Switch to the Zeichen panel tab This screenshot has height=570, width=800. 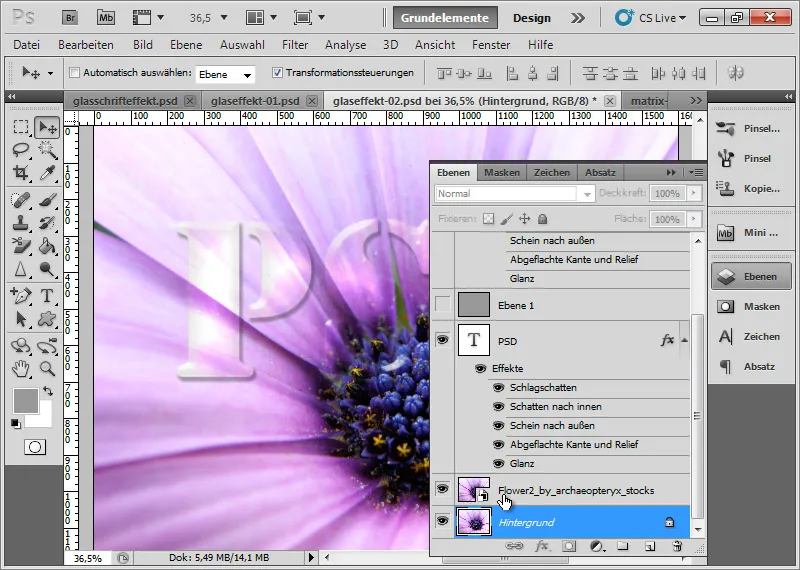552,172
